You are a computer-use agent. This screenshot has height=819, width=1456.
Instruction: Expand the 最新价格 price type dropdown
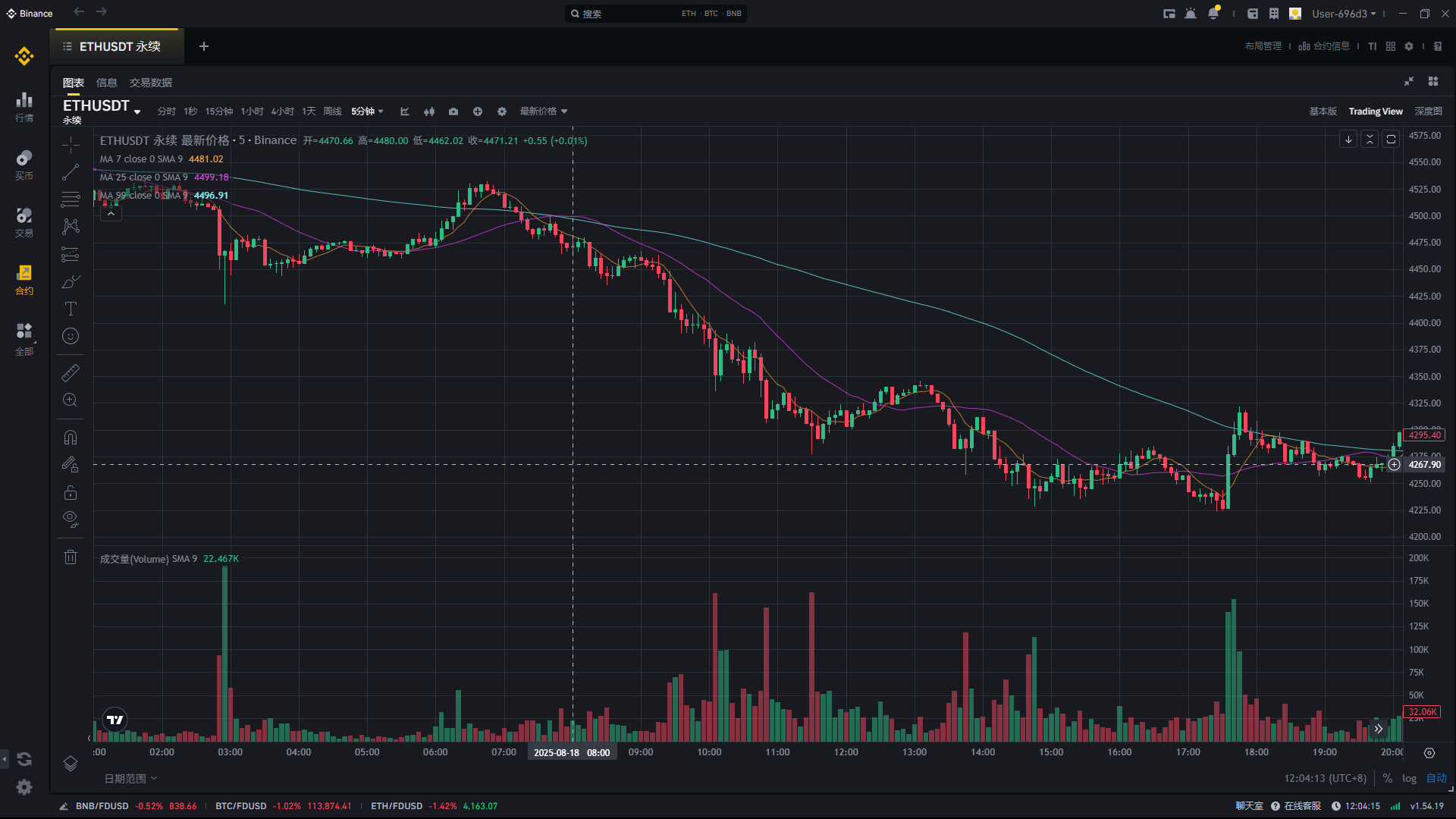click(543, 111)
